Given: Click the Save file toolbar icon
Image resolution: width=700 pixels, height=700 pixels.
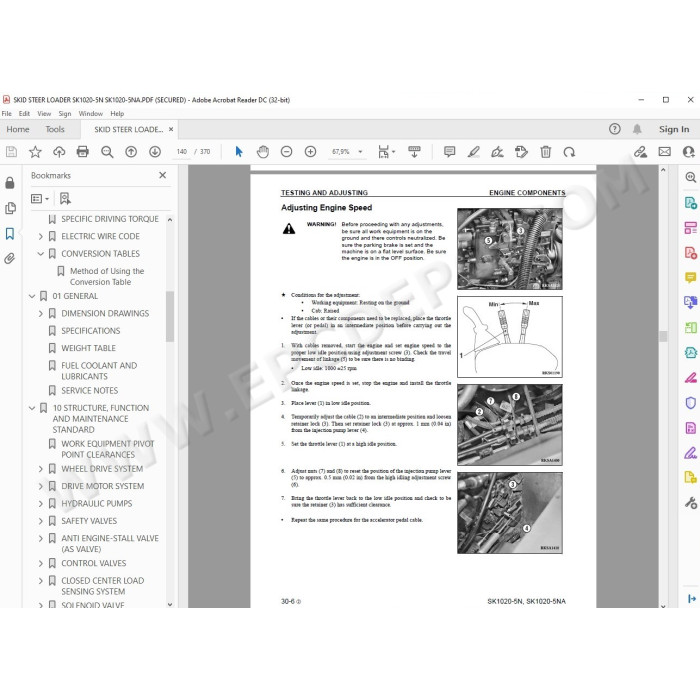Looking at the screenshot, I should tap(11, 152).
